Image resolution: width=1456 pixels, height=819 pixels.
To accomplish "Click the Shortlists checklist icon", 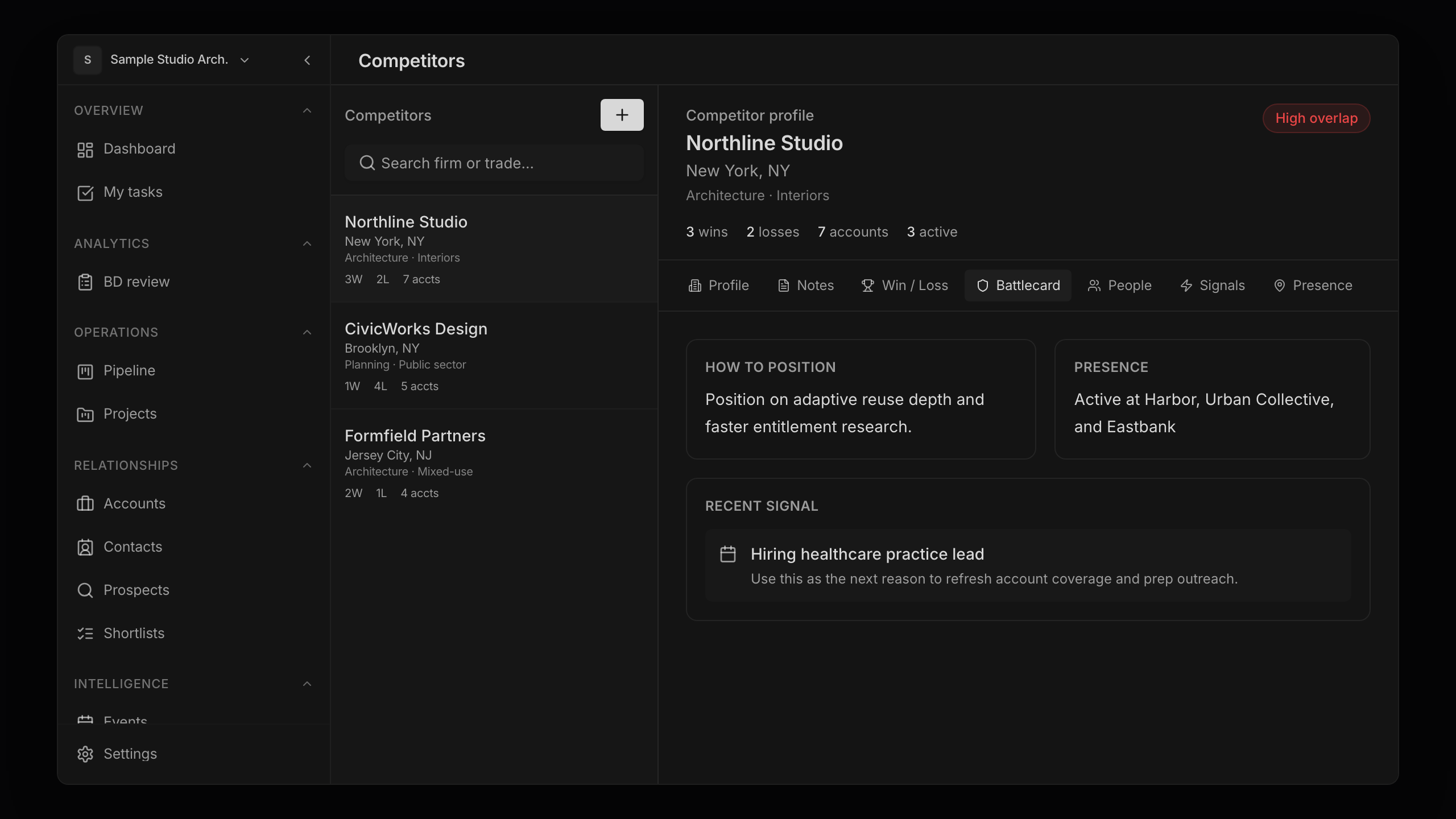I will coord(85,634).
